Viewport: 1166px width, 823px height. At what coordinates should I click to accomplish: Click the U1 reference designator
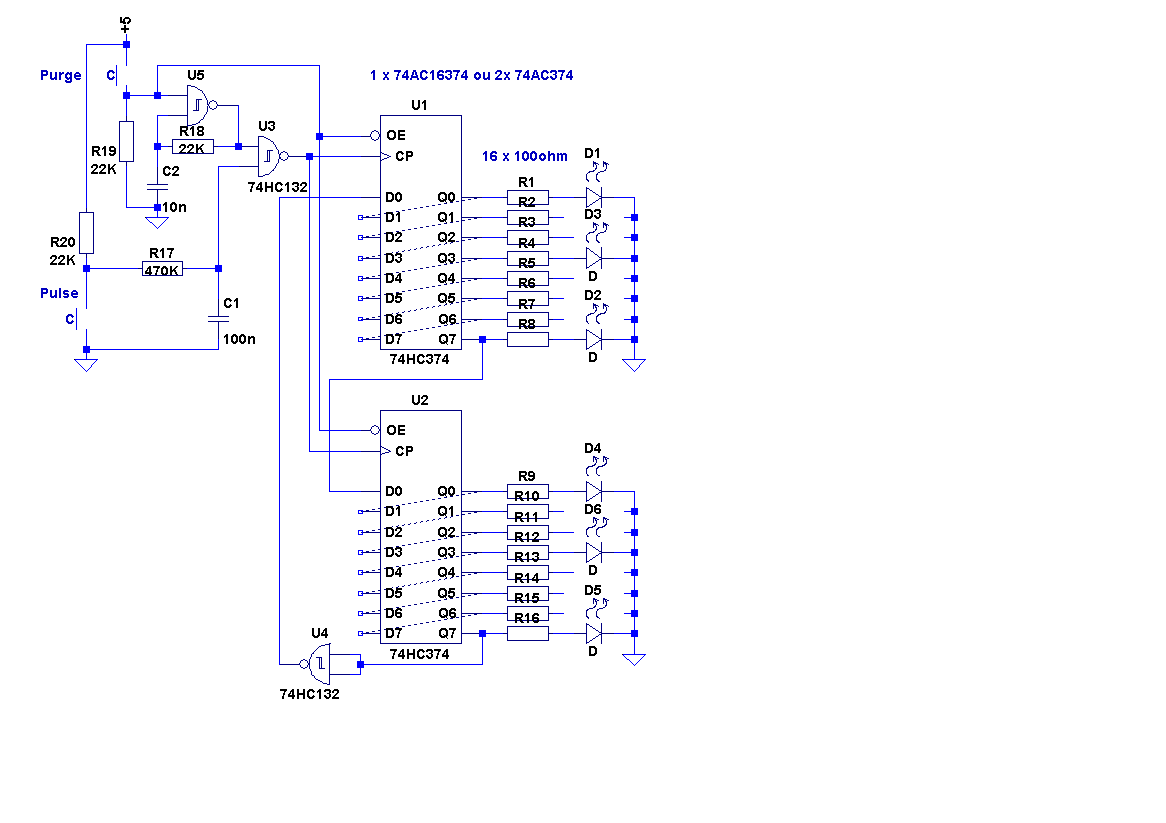[x=419, y=105]
